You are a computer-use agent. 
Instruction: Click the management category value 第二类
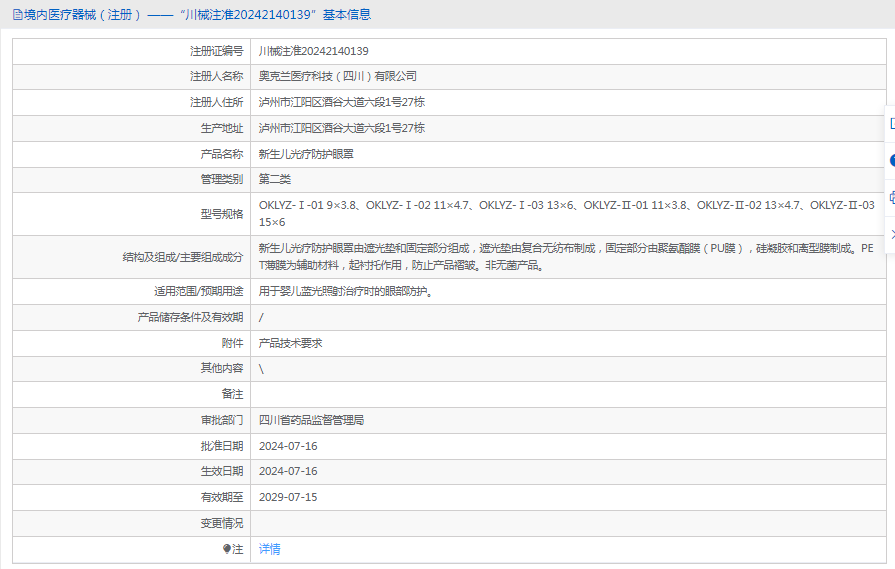tap(275, 180)
